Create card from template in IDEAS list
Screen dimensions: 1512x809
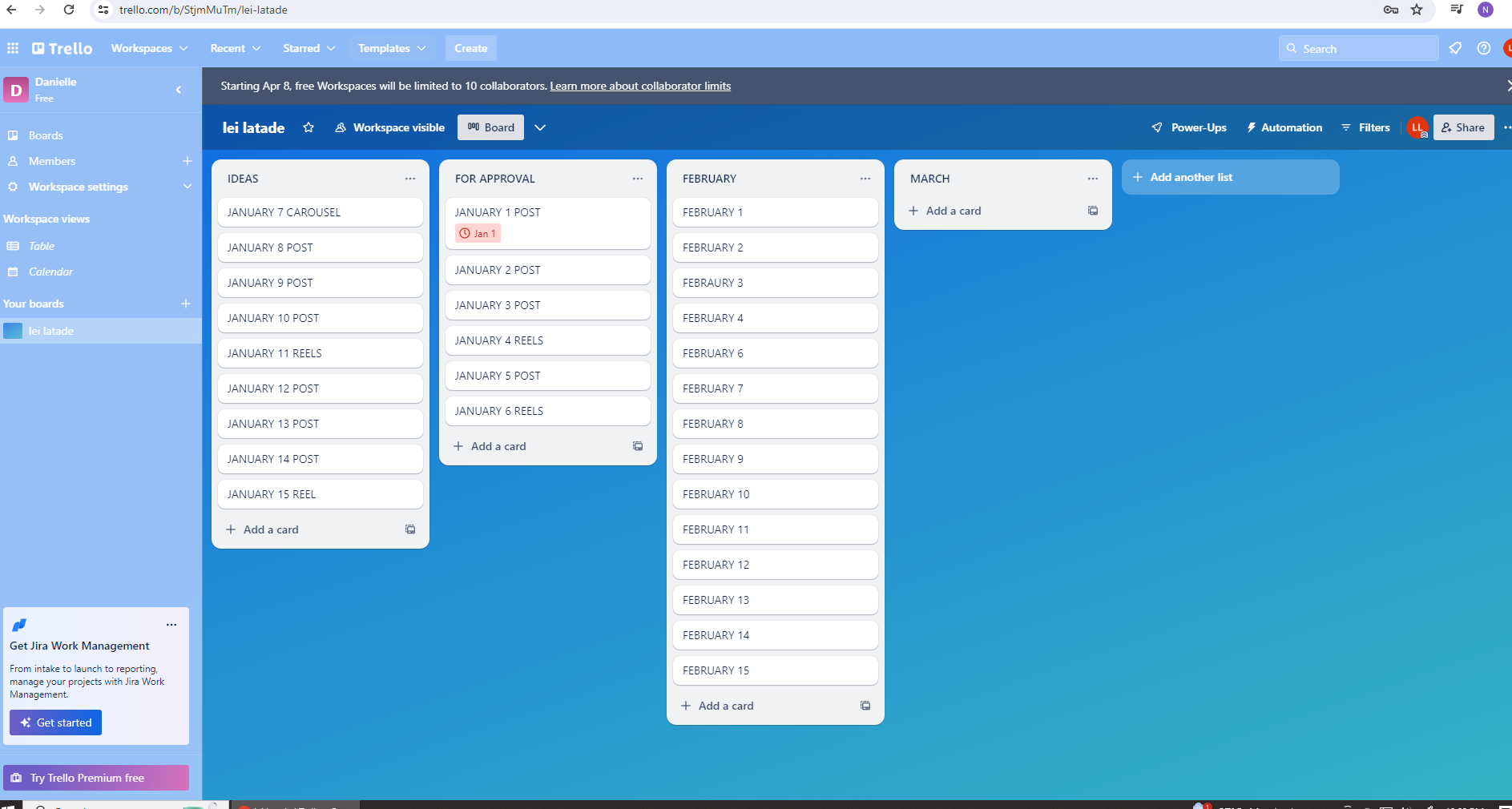coord(410,529)
